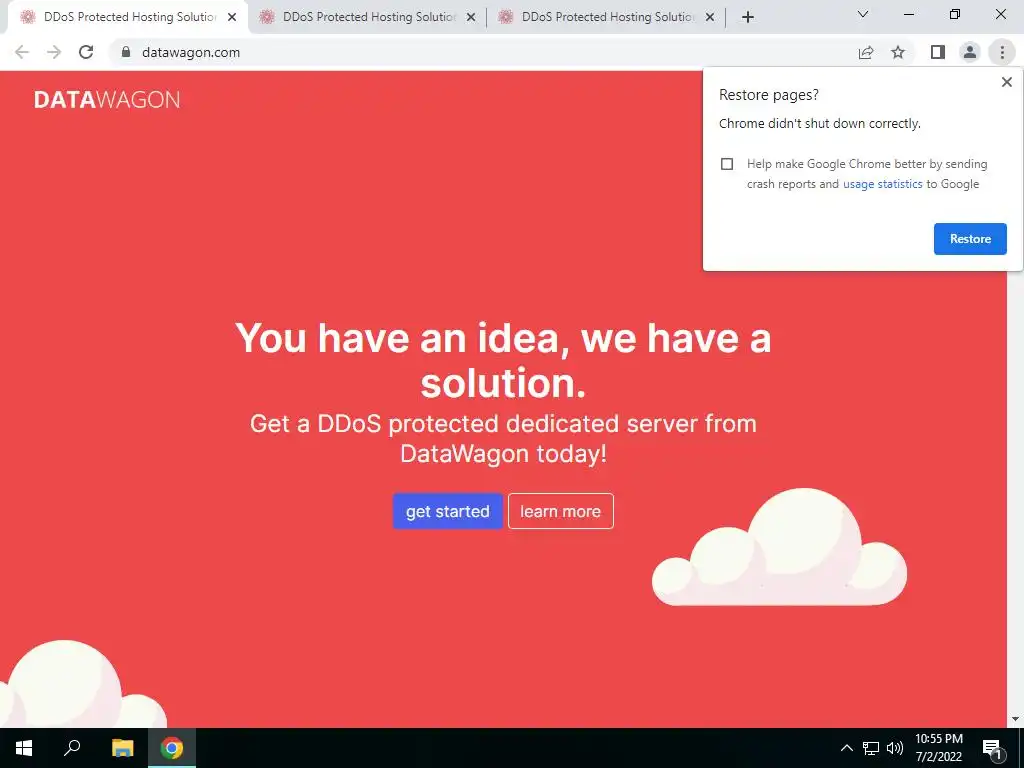Bookmark this tab with the star icon
The width and height of the screenshot is (1024, 768).
pos(898,52)
